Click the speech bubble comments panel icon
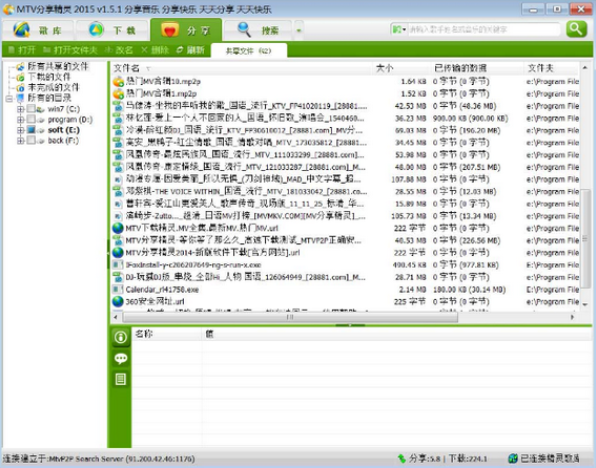The width and height of the screenshot is (596, 468). pyautogui.click(x=120, y=358)
